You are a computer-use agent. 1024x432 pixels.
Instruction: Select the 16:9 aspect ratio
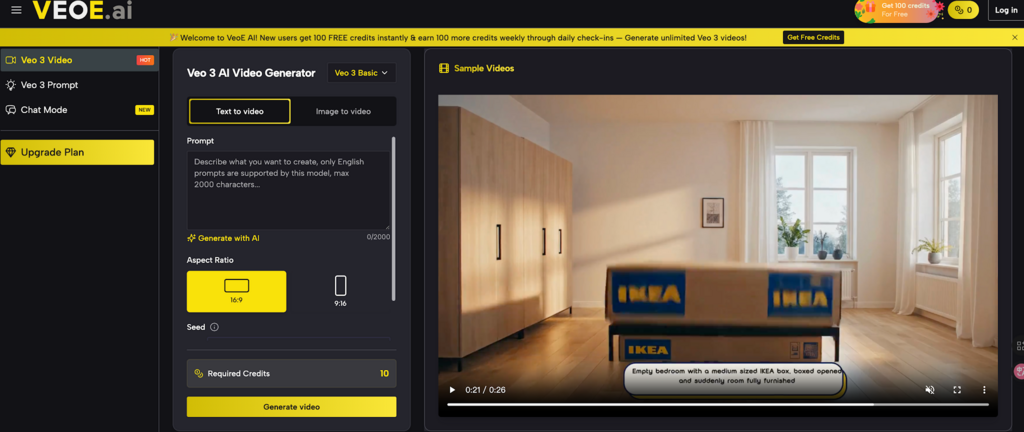[236, 291]
